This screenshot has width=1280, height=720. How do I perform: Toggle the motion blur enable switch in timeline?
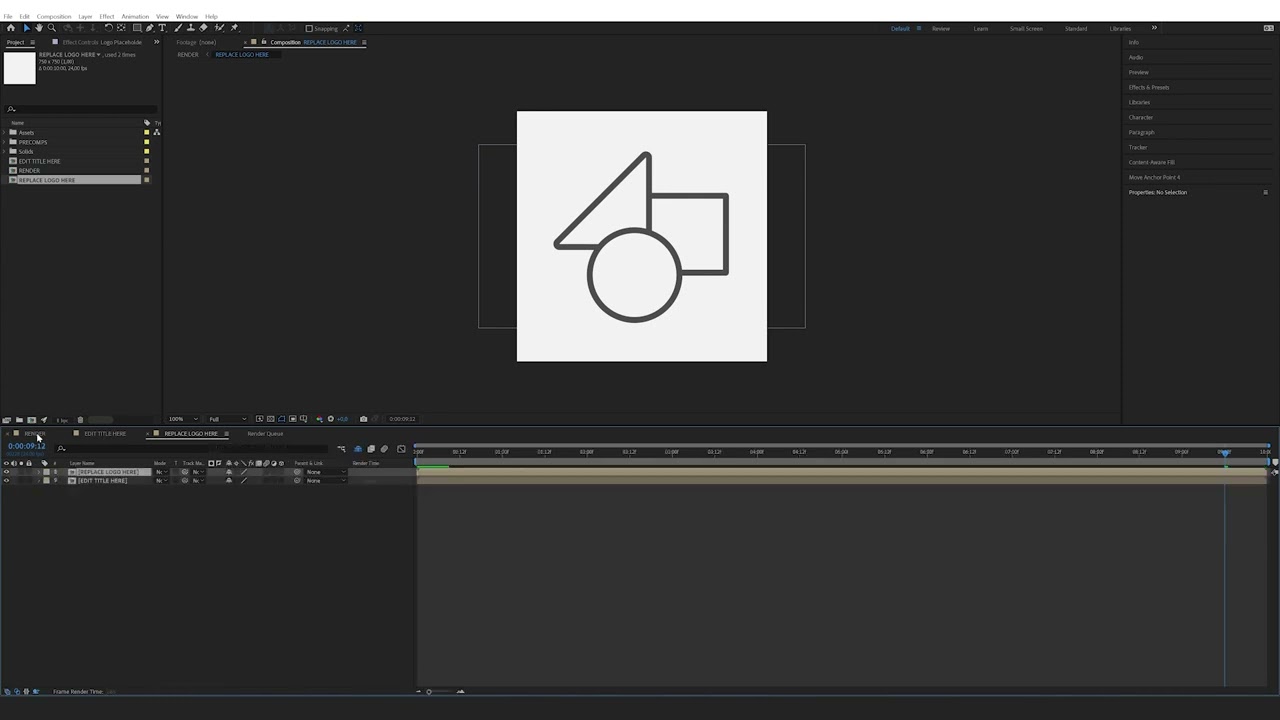384,449
